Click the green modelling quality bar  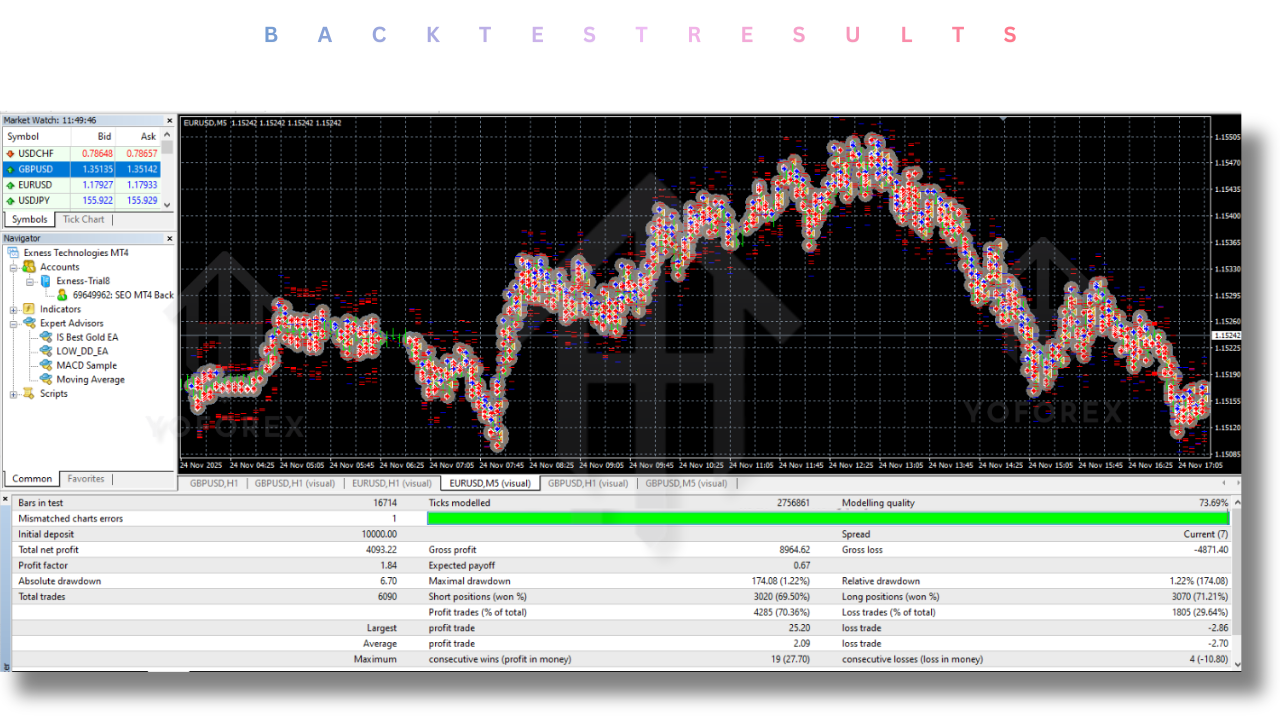[x=827, y=518]
